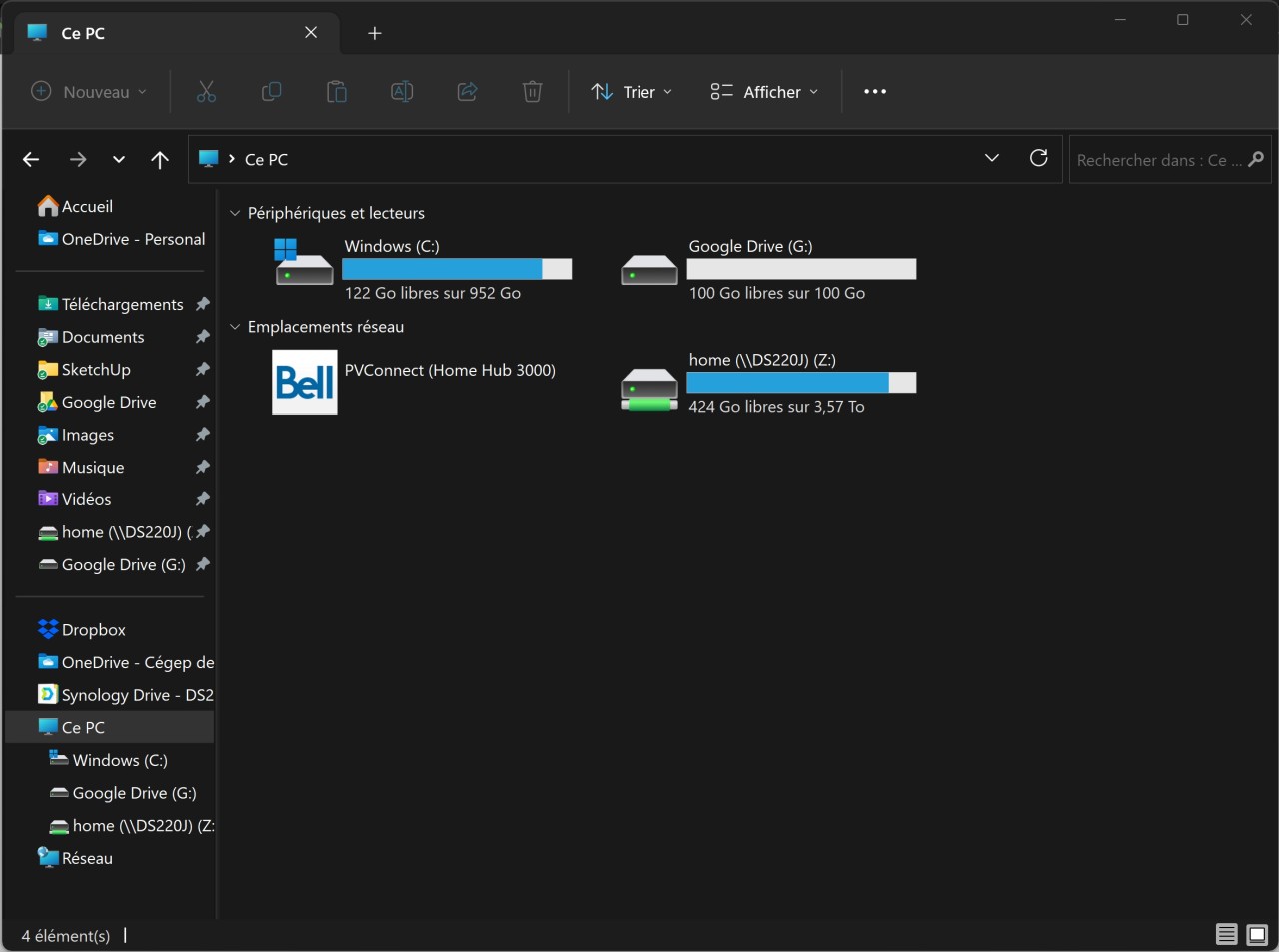
Task: Unpin Téléchargements using its pin icon
Action: [203, 304]
